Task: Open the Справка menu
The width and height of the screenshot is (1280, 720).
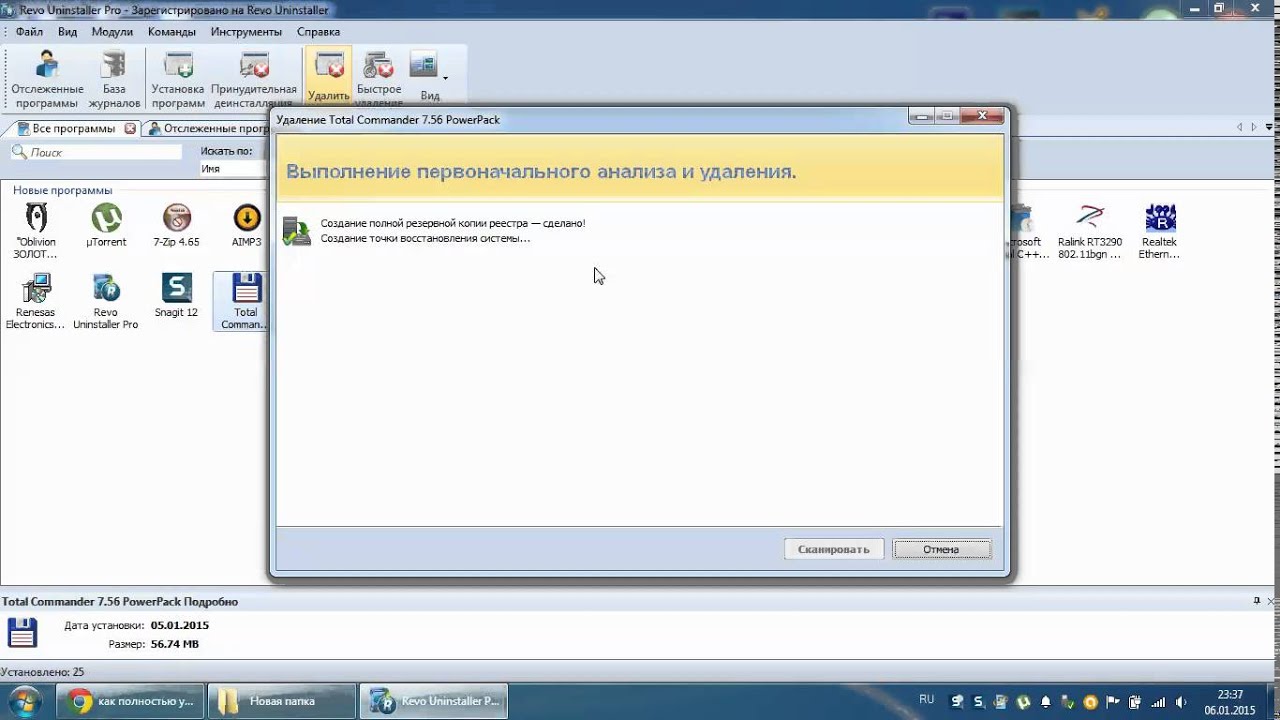Action: 318,31
